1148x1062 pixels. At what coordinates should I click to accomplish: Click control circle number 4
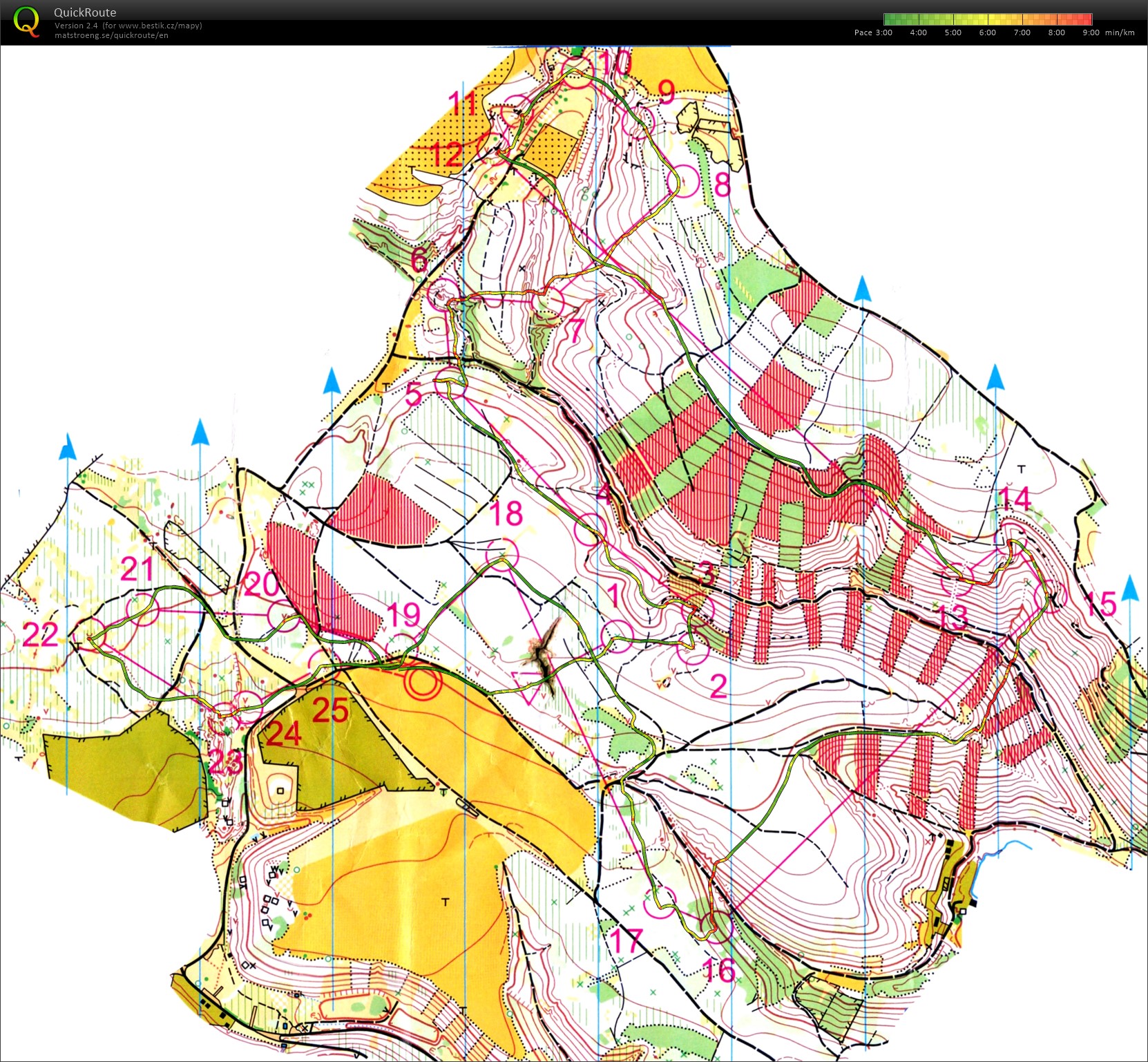coord(591,530)
